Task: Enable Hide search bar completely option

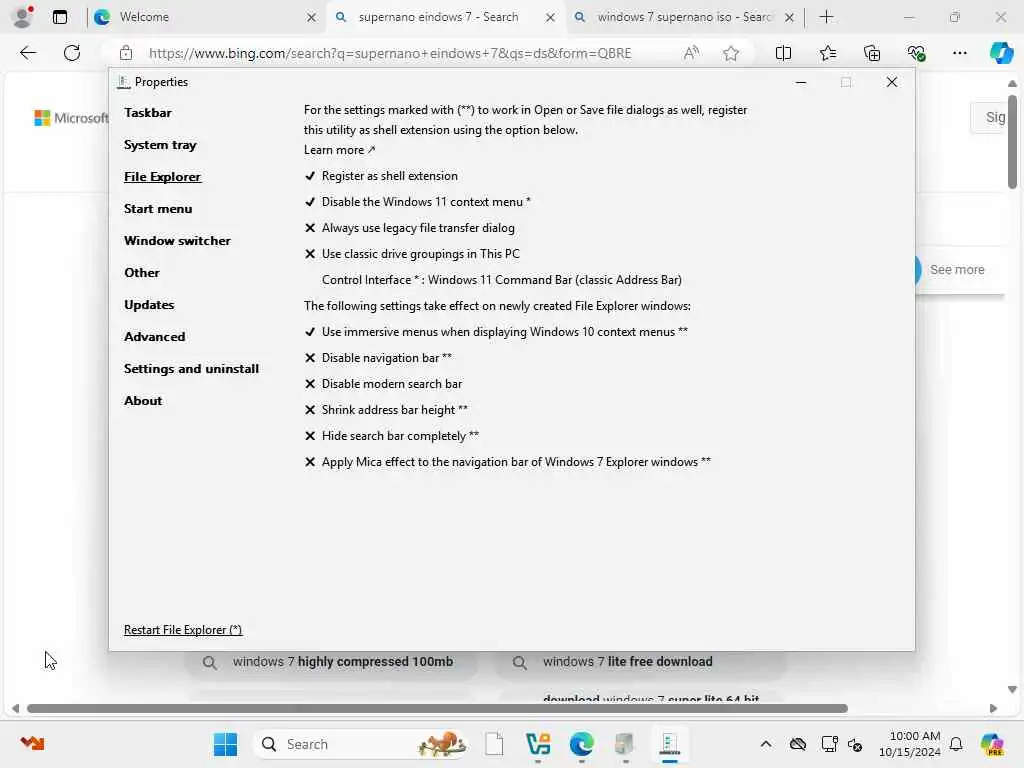Action: 392,436
